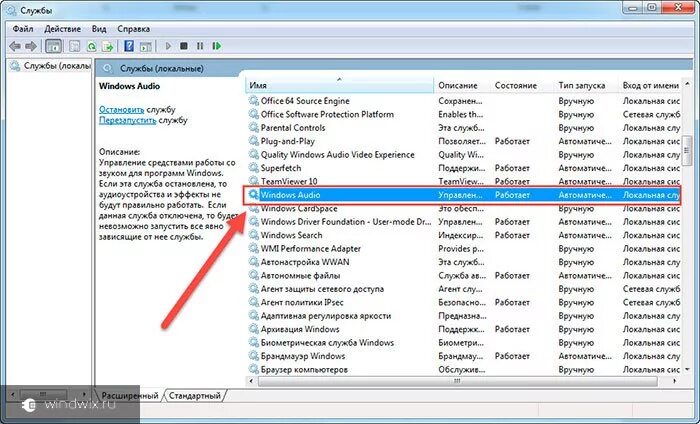700x424 pixels.
Task: Open the Справка menu
Action: click(x=133, y=29)
